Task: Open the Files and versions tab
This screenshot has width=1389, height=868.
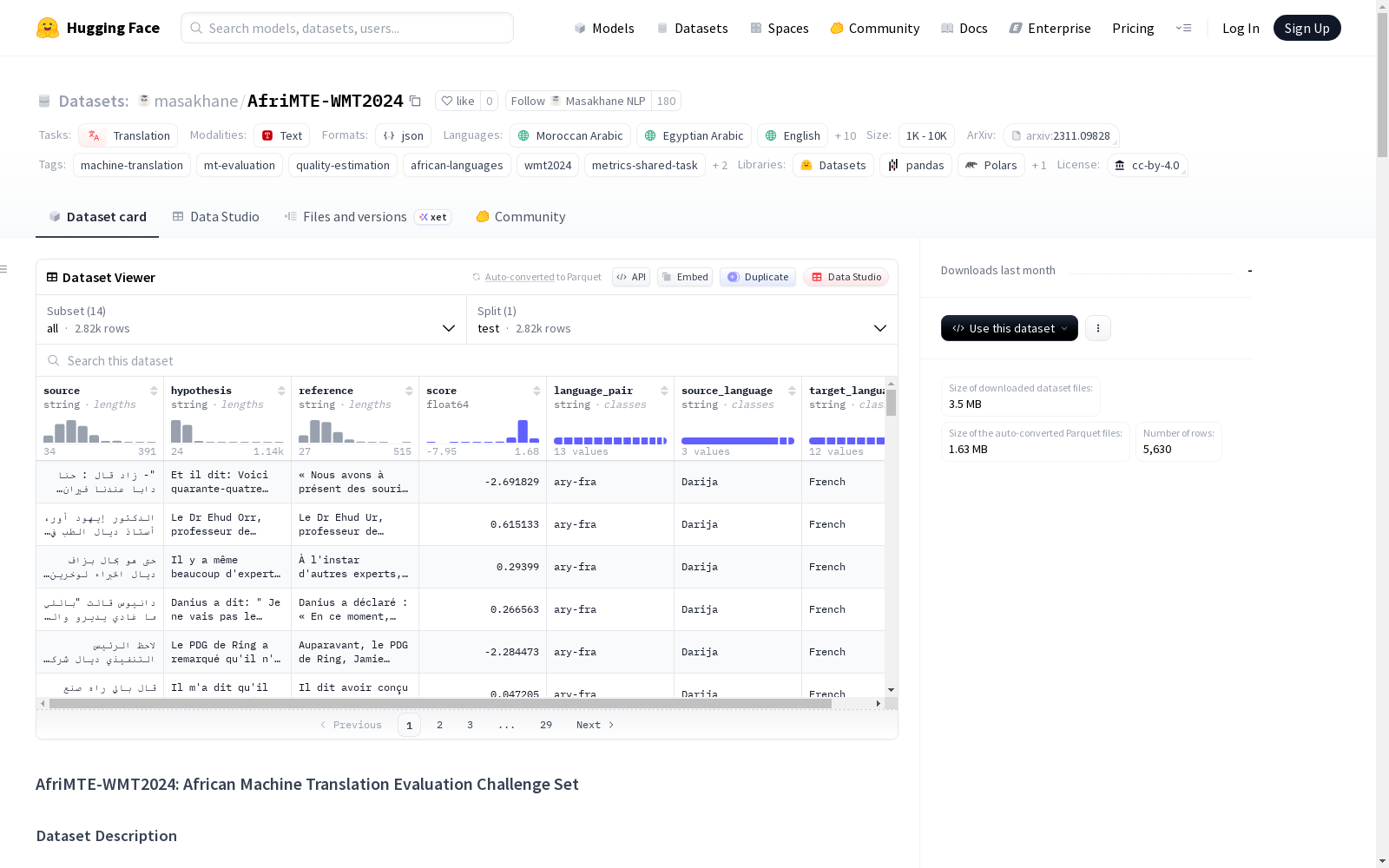Action: pyautogui.click(x=367, y=217)
